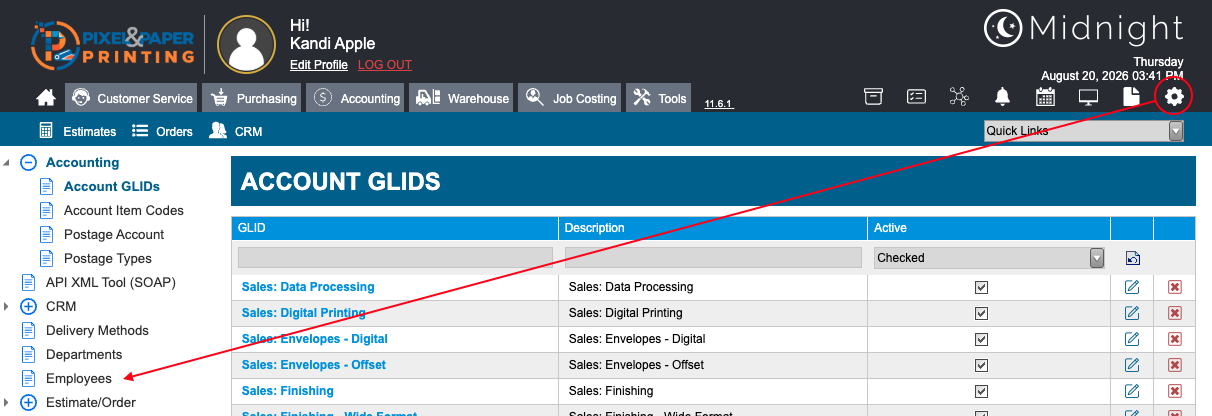Image resolution: width=1212 pixels, height=416 pixels.
Task: Select Account Item Codes in tree
Action: point(124,210)
